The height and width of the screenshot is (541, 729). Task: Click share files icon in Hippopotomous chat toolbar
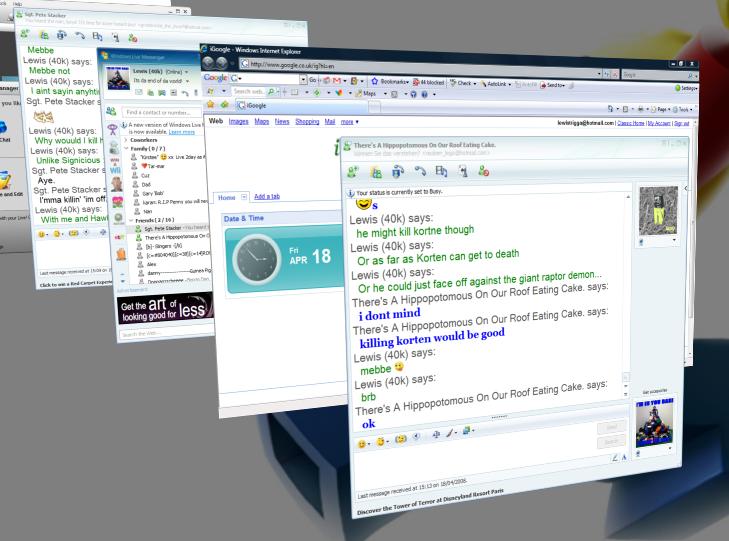pos(376,172)
